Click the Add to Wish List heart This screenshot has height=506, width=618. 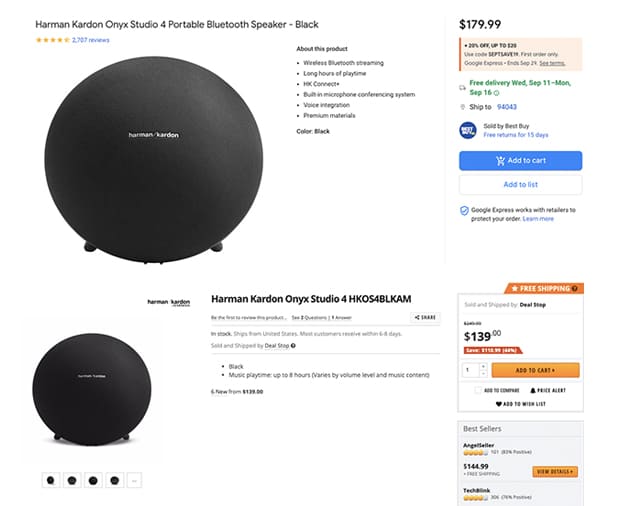[x=498, y=403]
